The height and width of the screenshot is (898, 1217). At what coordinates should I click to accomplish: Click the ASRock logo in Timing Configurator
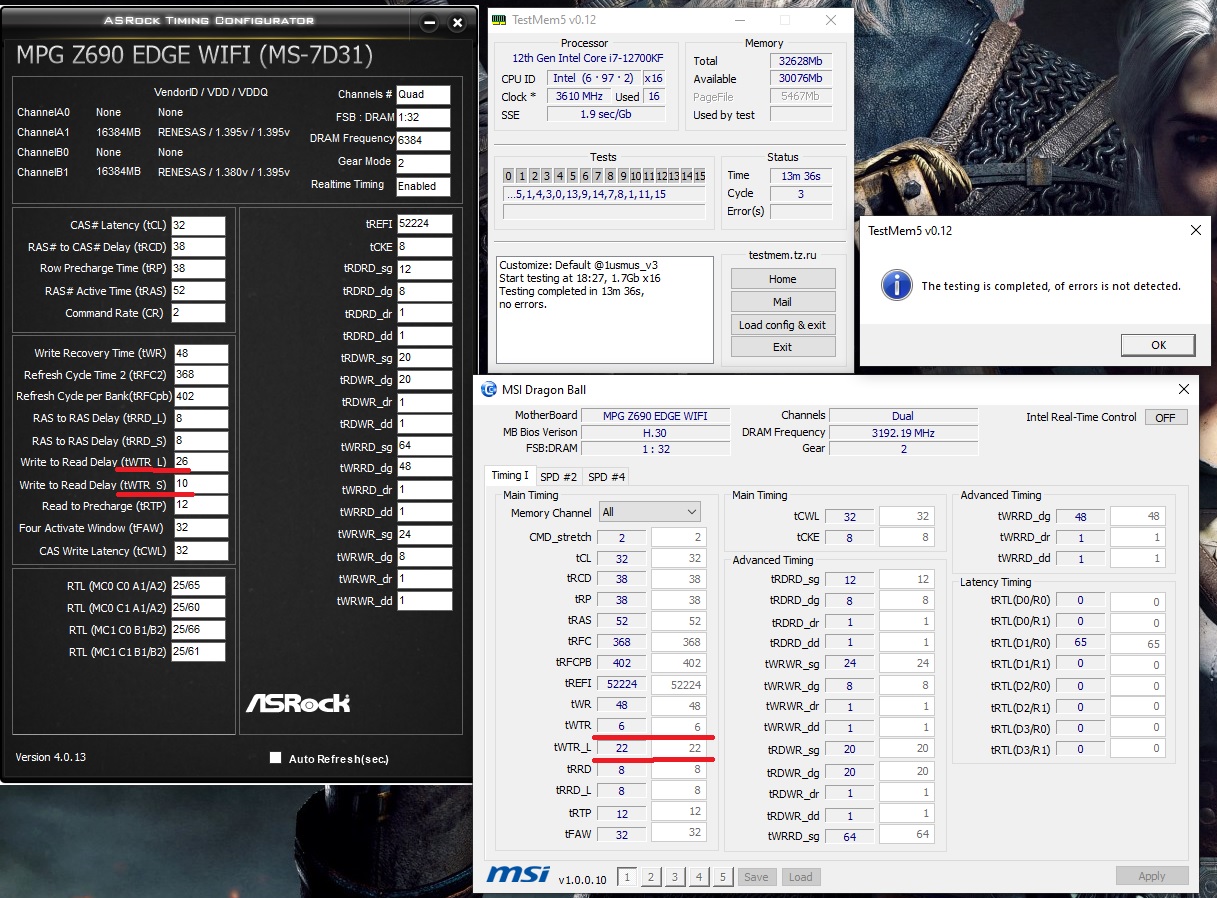pyautogui.click(x=298, y=703)
